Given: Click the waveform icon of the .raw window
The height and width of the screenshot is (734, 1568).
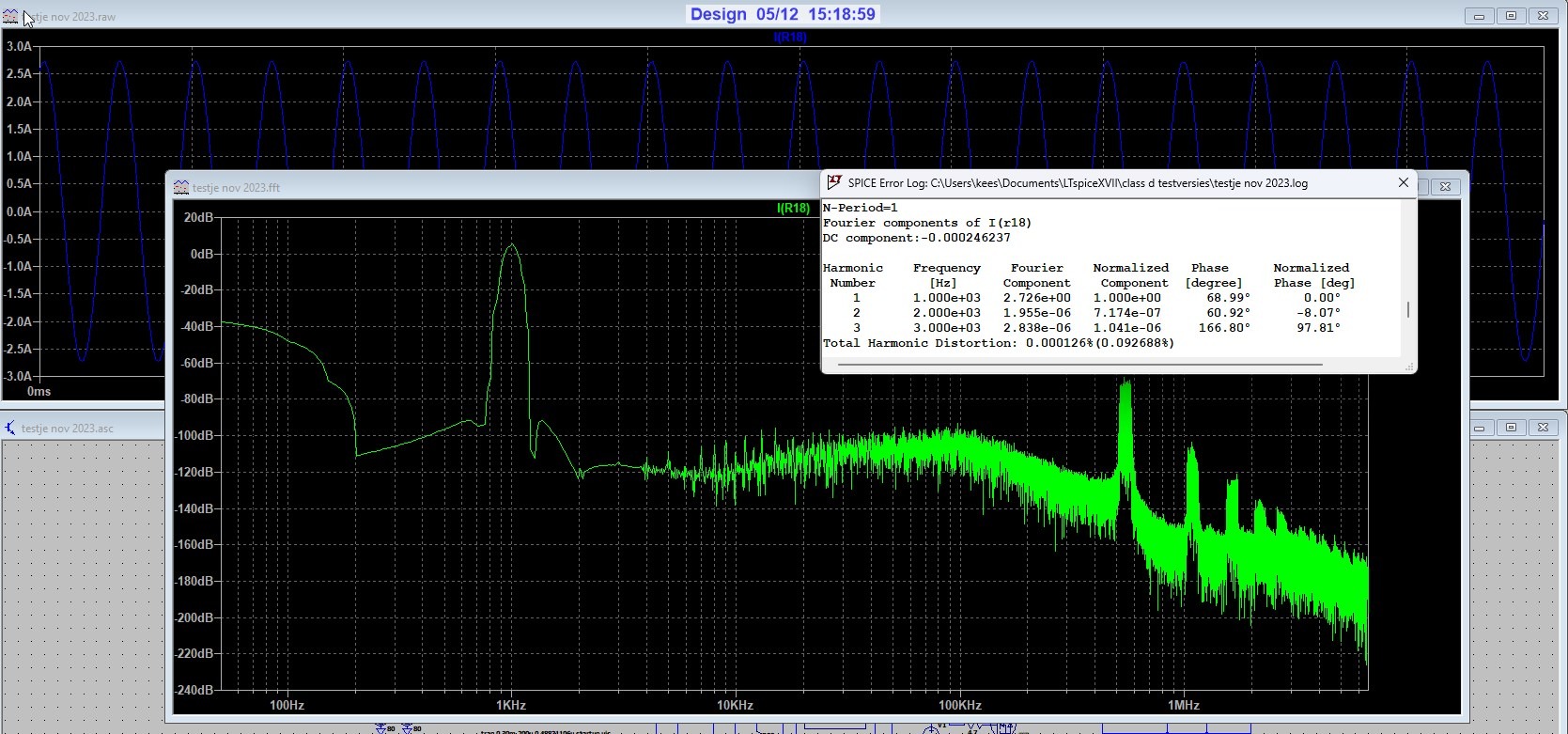Looking at the screenshot, I should point(10,17).
